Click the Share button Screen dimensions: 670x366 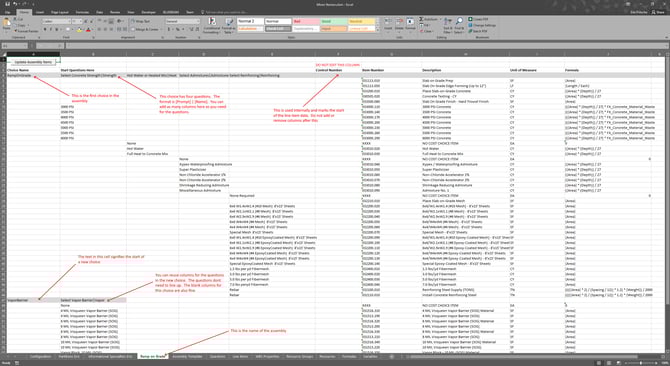tap(658, 12)
